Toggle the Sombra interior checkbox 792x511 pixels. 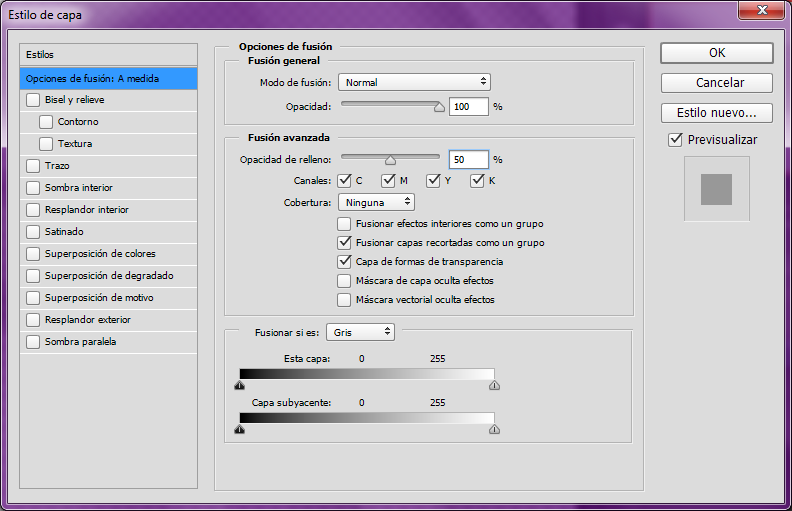(x=33, y=188)
